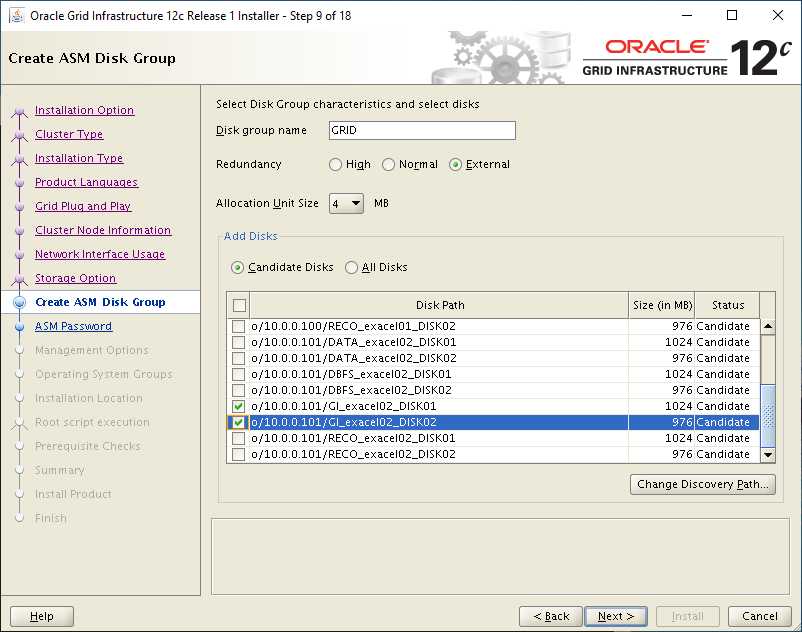Toggle the select-all checkbox in table header
802x632 pixels.
239,305
